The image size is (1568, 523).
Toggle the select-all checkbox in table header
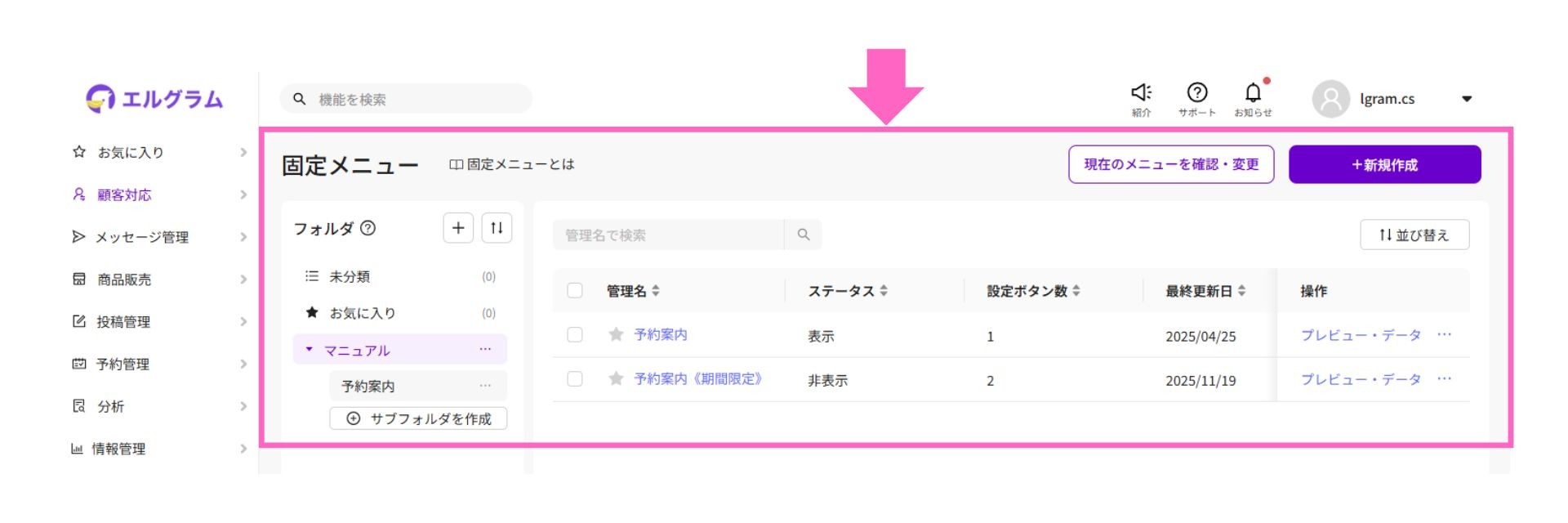point(575,291)
